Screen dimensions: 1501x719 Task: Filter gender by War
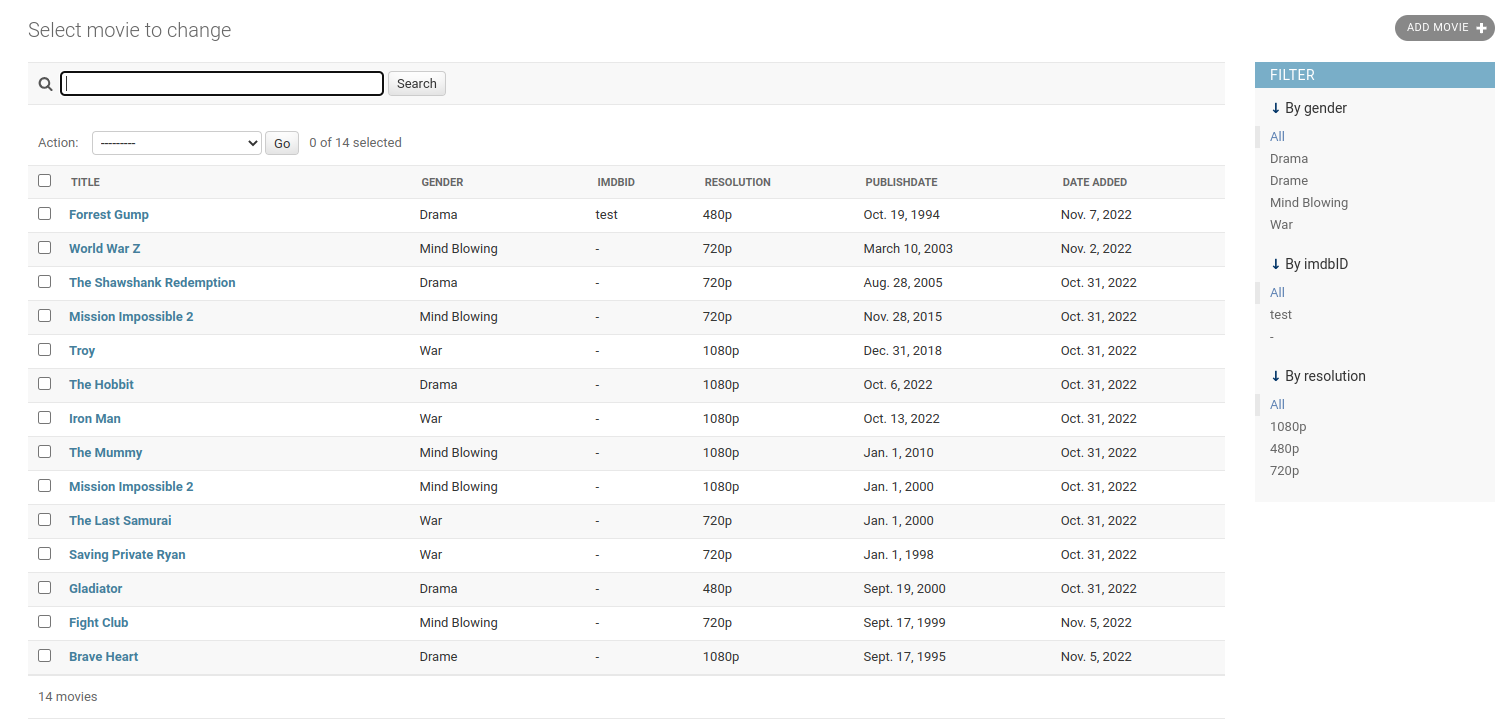(1281, 225)
